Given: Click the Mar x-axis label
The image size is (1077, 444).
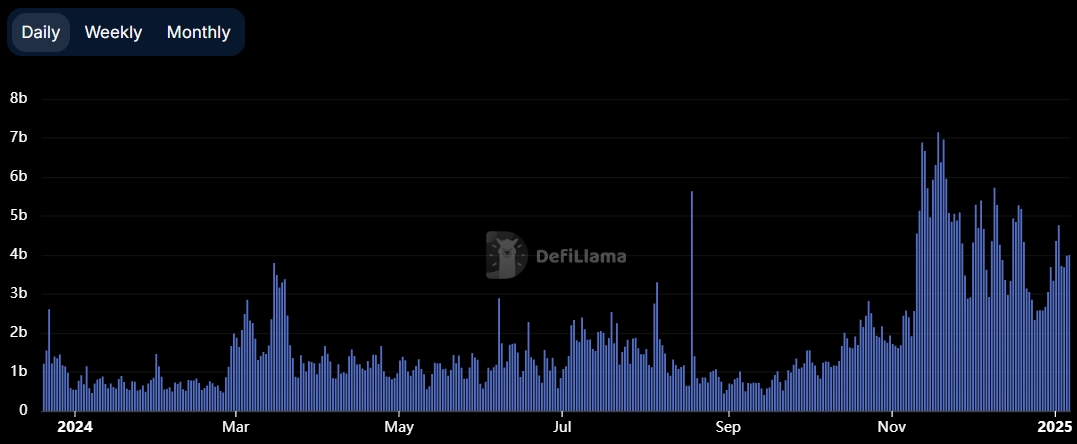Looking at the screenshot, I should click(x=236, y=428).
